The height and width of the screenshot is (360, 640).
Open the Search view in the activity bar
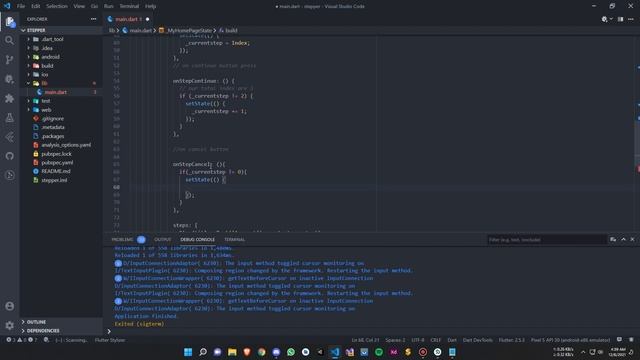(x=9, y=40)
